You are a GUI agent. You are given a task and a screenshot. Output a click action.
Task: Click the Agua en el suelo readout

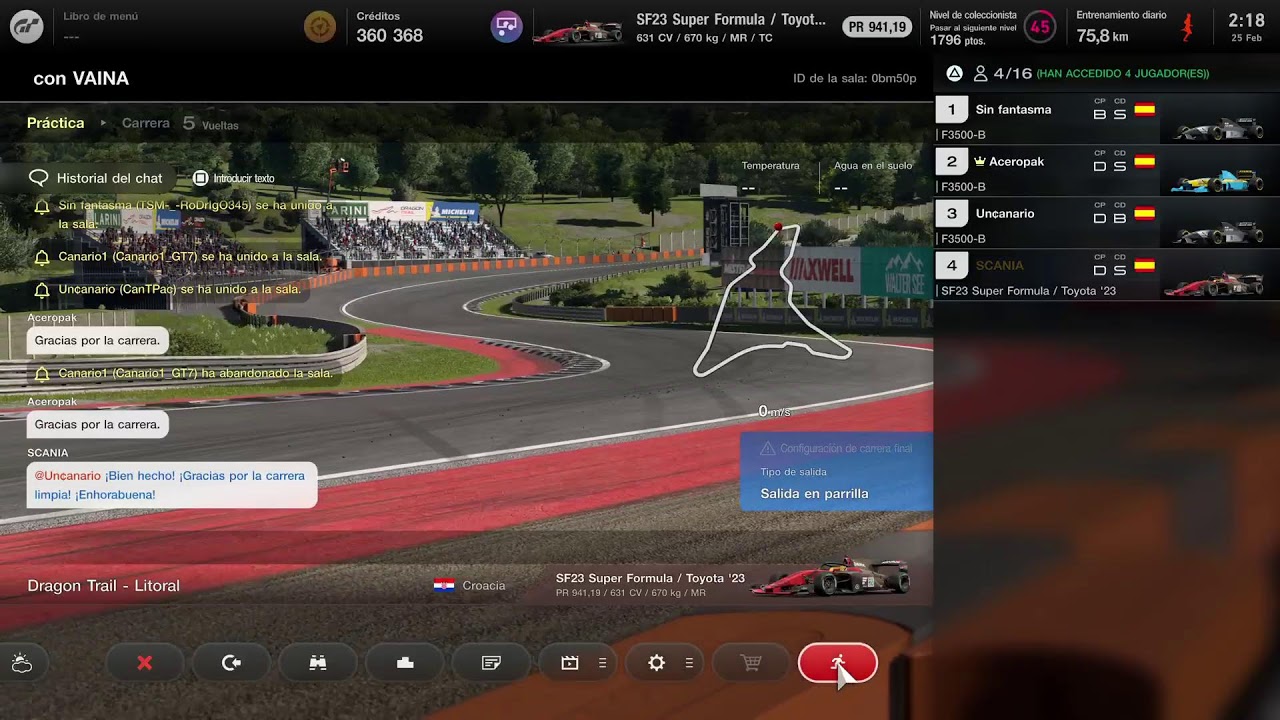[873, 177]
